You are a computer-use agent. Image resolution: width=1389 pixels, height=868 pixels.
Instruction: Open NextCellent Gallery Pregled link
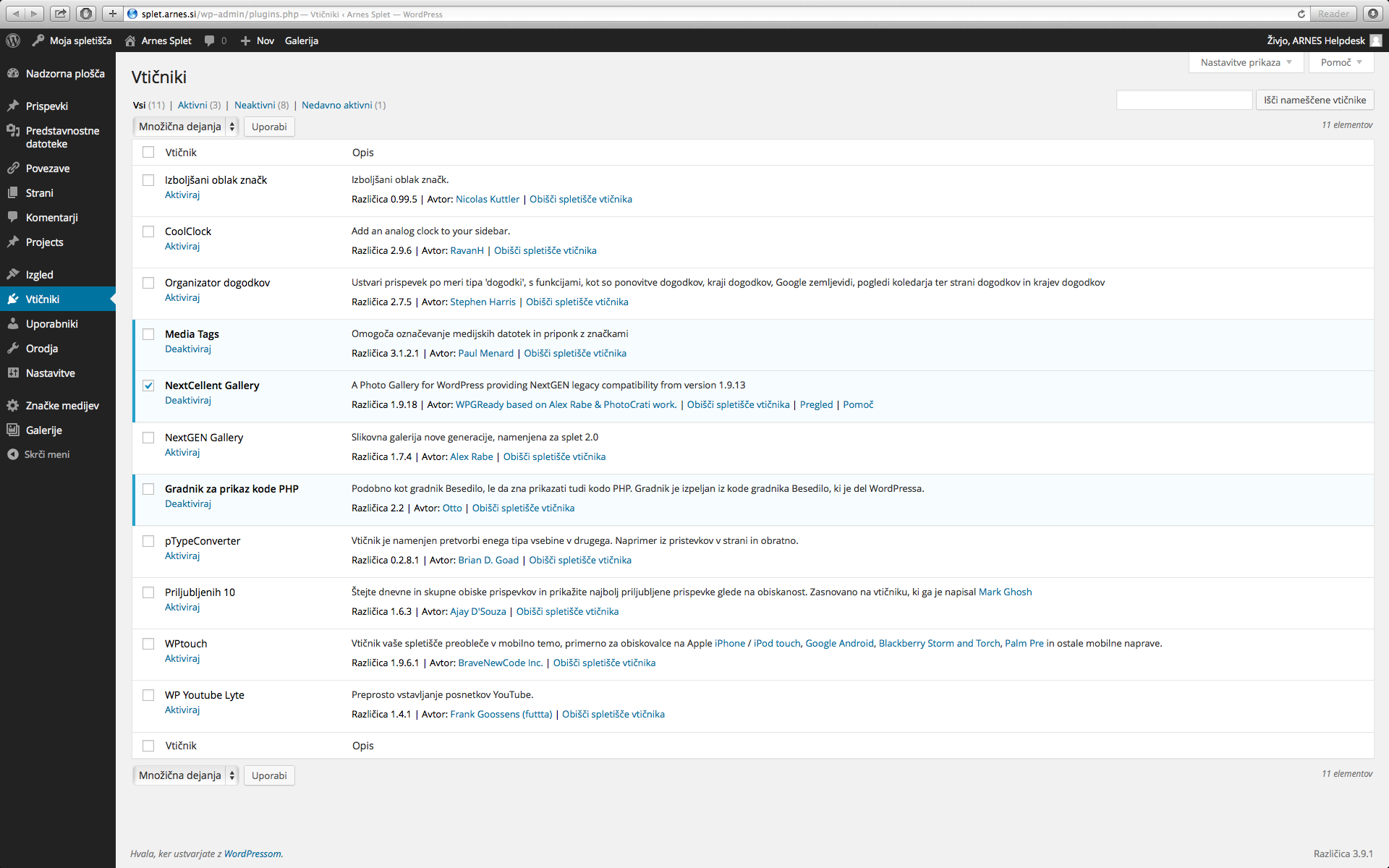816,404
